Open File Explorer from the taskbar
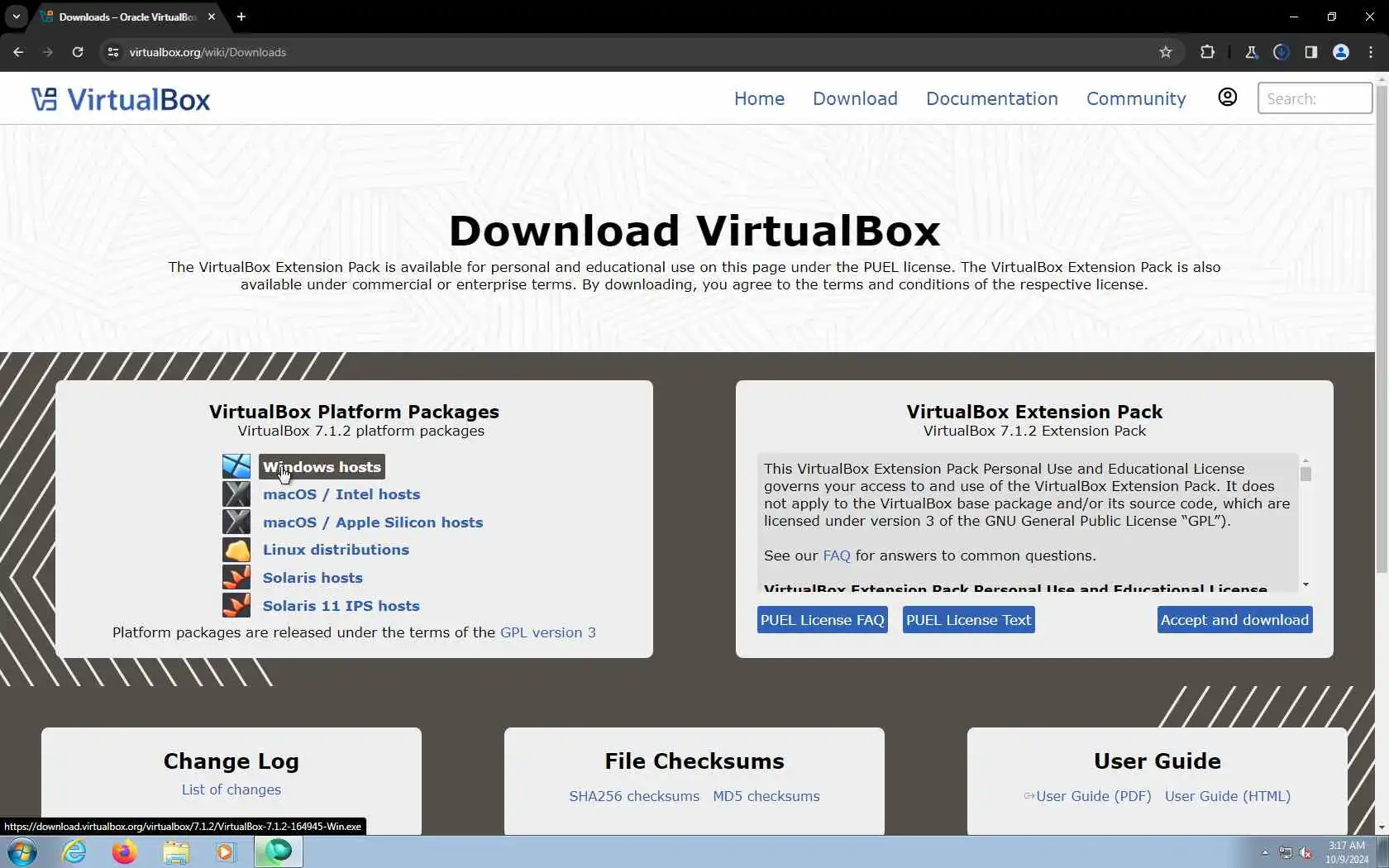Screen dimensions: 1389x868 175,851
